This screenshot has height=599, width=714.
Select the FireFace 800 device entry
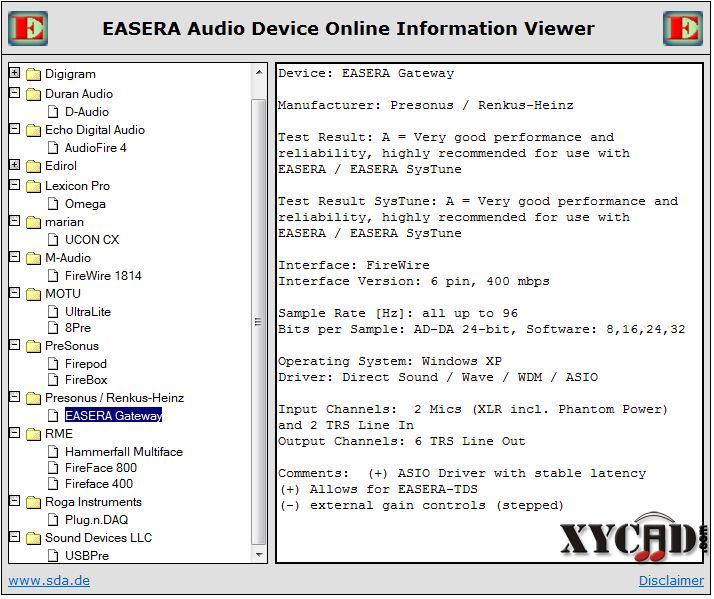pos(101,467)
